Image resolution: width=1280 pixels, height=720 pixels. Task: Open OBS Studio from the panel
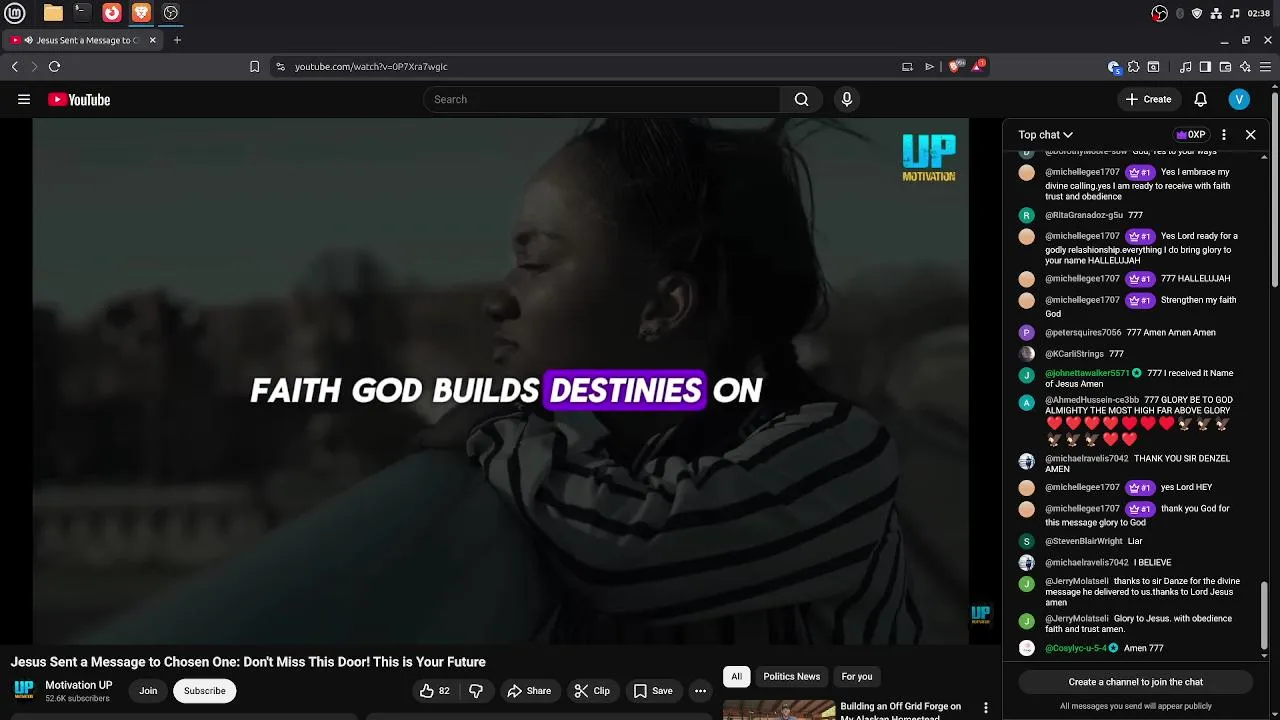171,13
